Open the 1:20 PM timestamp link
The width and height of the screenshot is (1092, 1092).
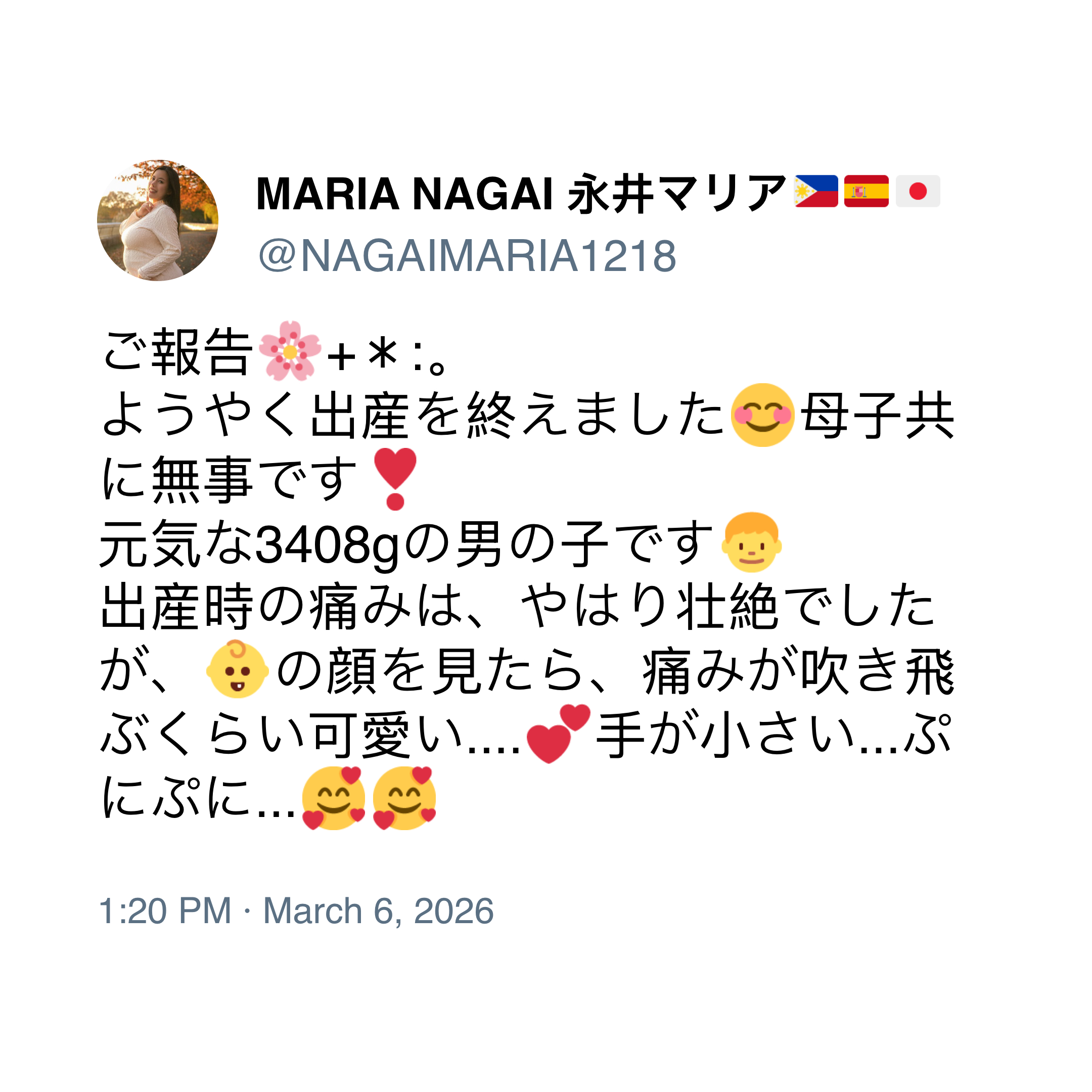click(165, 911)
